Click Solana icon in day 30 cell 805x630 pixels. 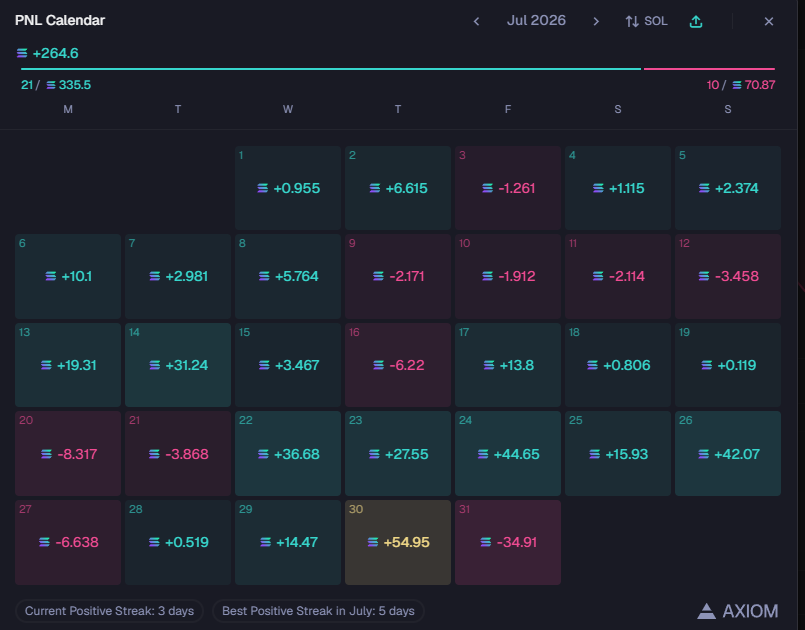tap(373, 542)
